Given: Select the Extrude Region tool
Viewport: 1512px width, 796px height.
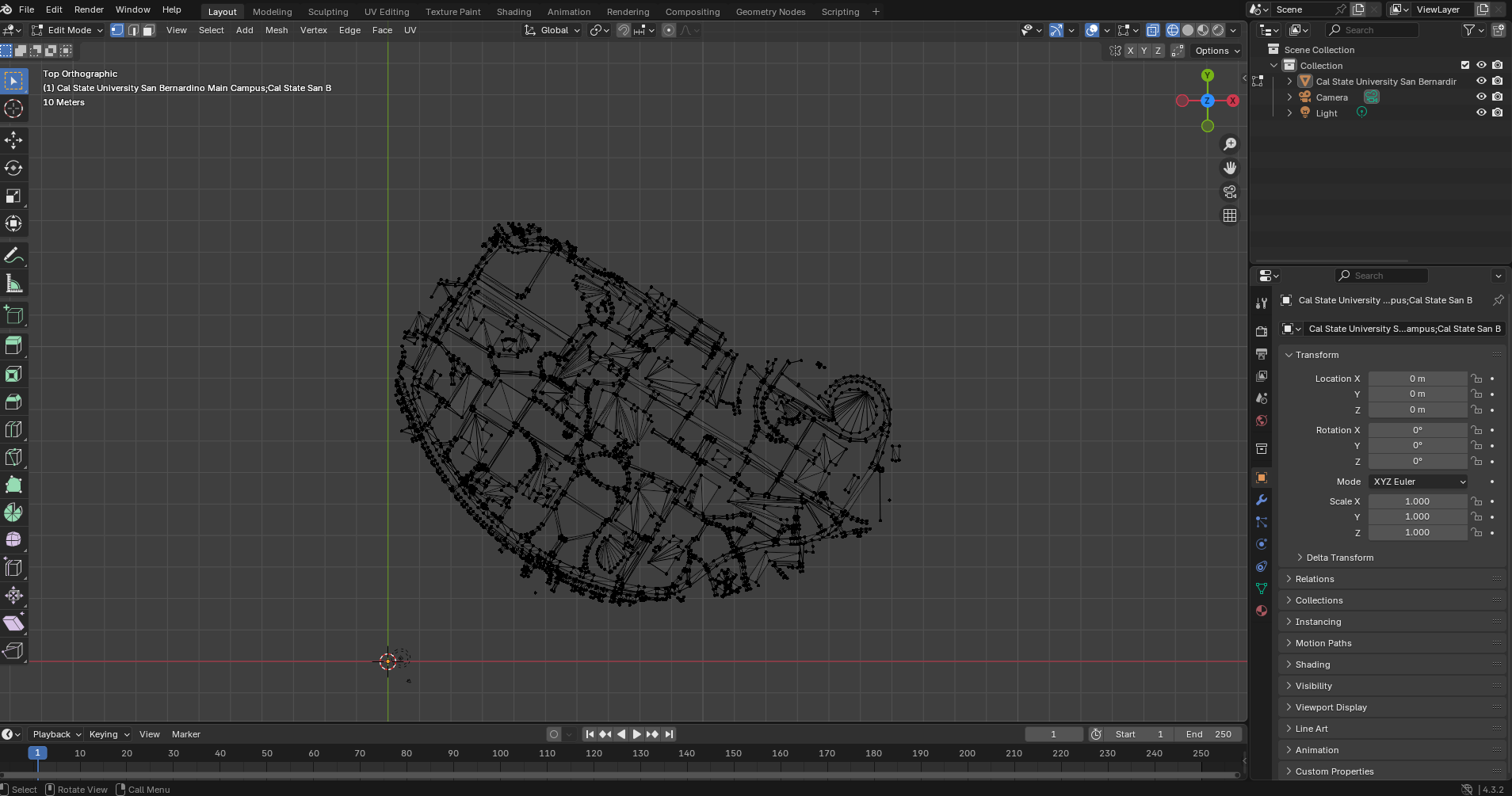Looking at the screenshot, I should point(13,346).
